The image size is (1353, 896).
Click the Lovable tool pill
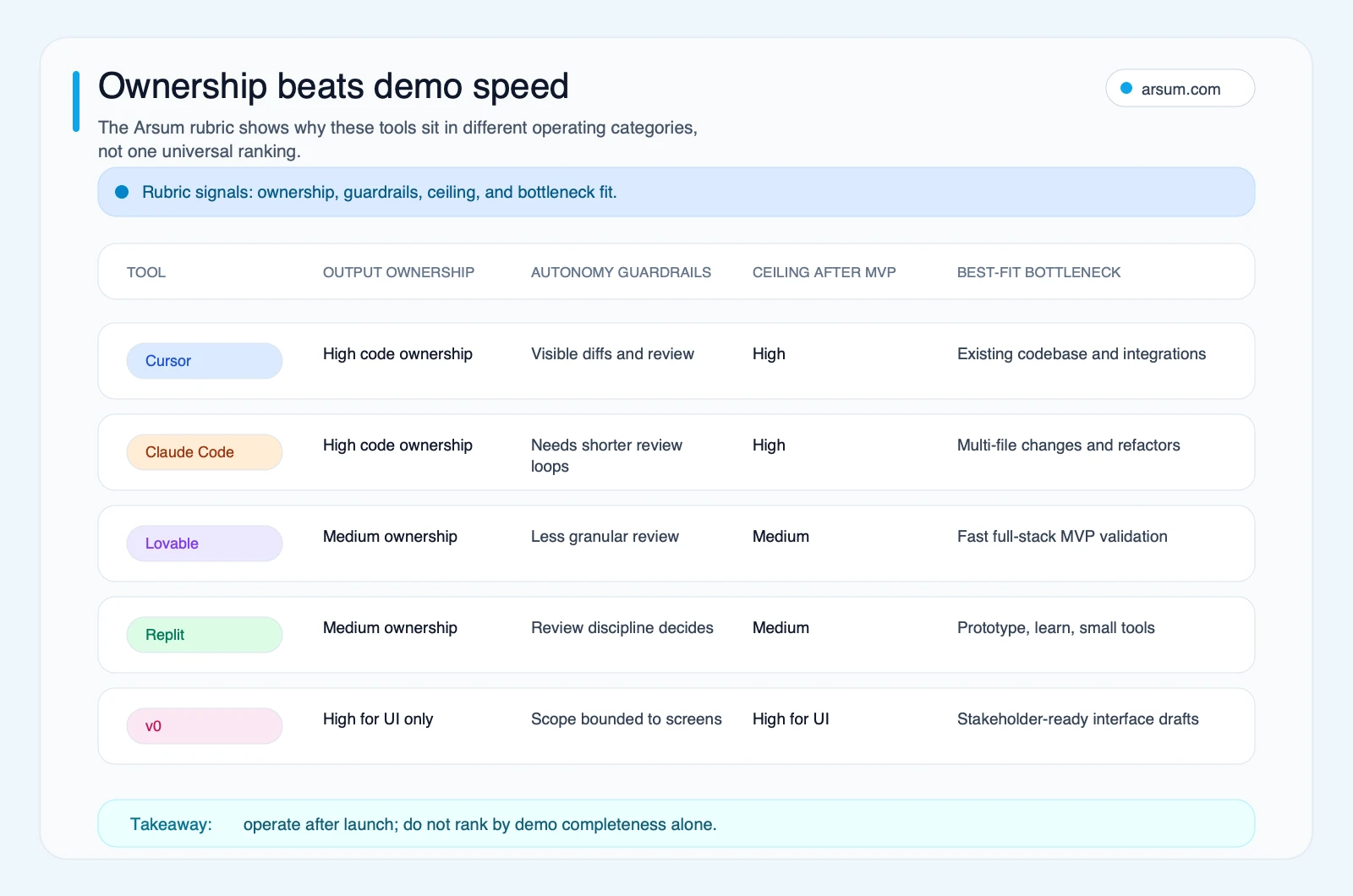pyautogui.click(x=205, y=544)
